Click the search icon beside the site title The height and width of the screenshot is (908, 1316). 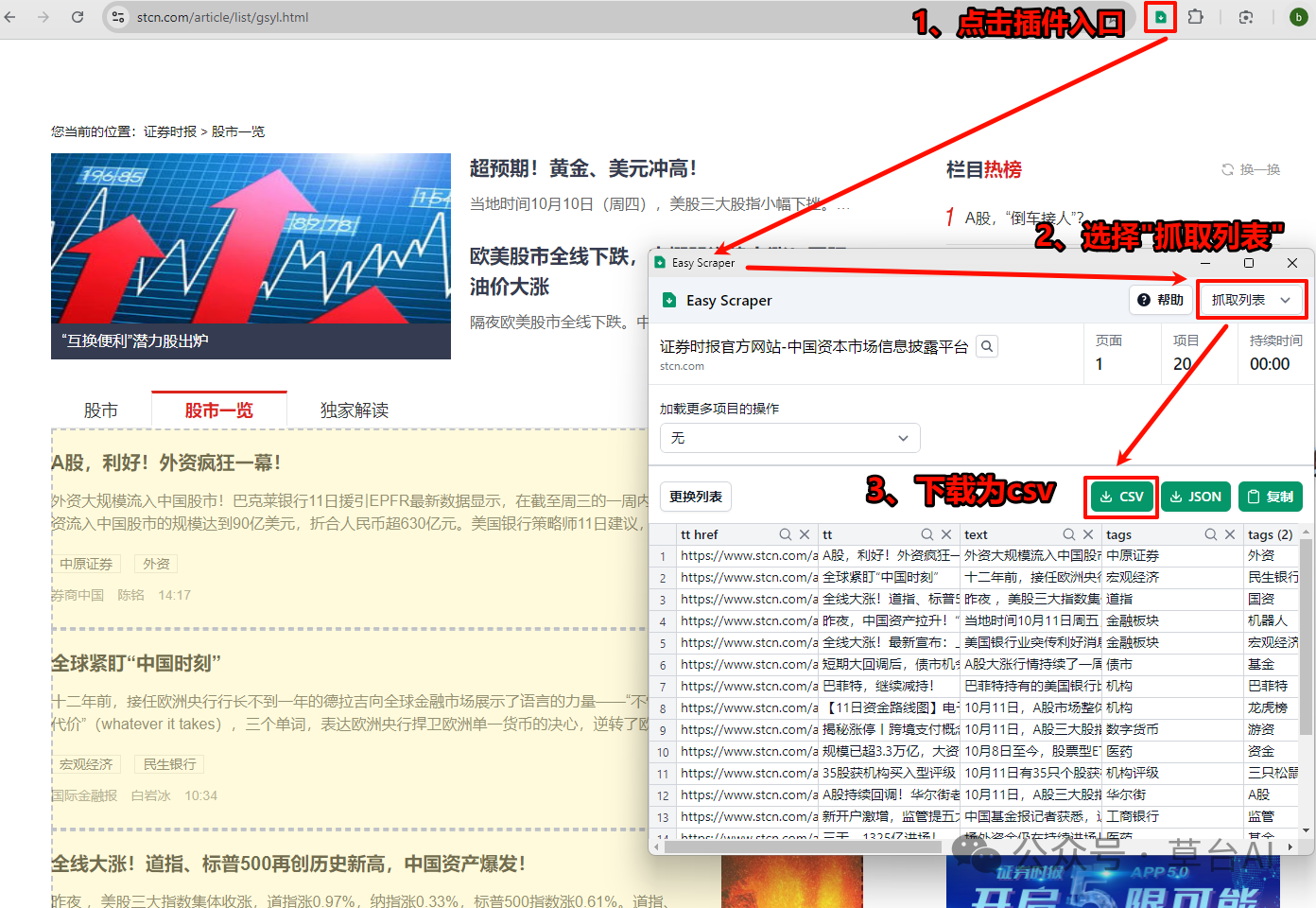tap(987, 346)
